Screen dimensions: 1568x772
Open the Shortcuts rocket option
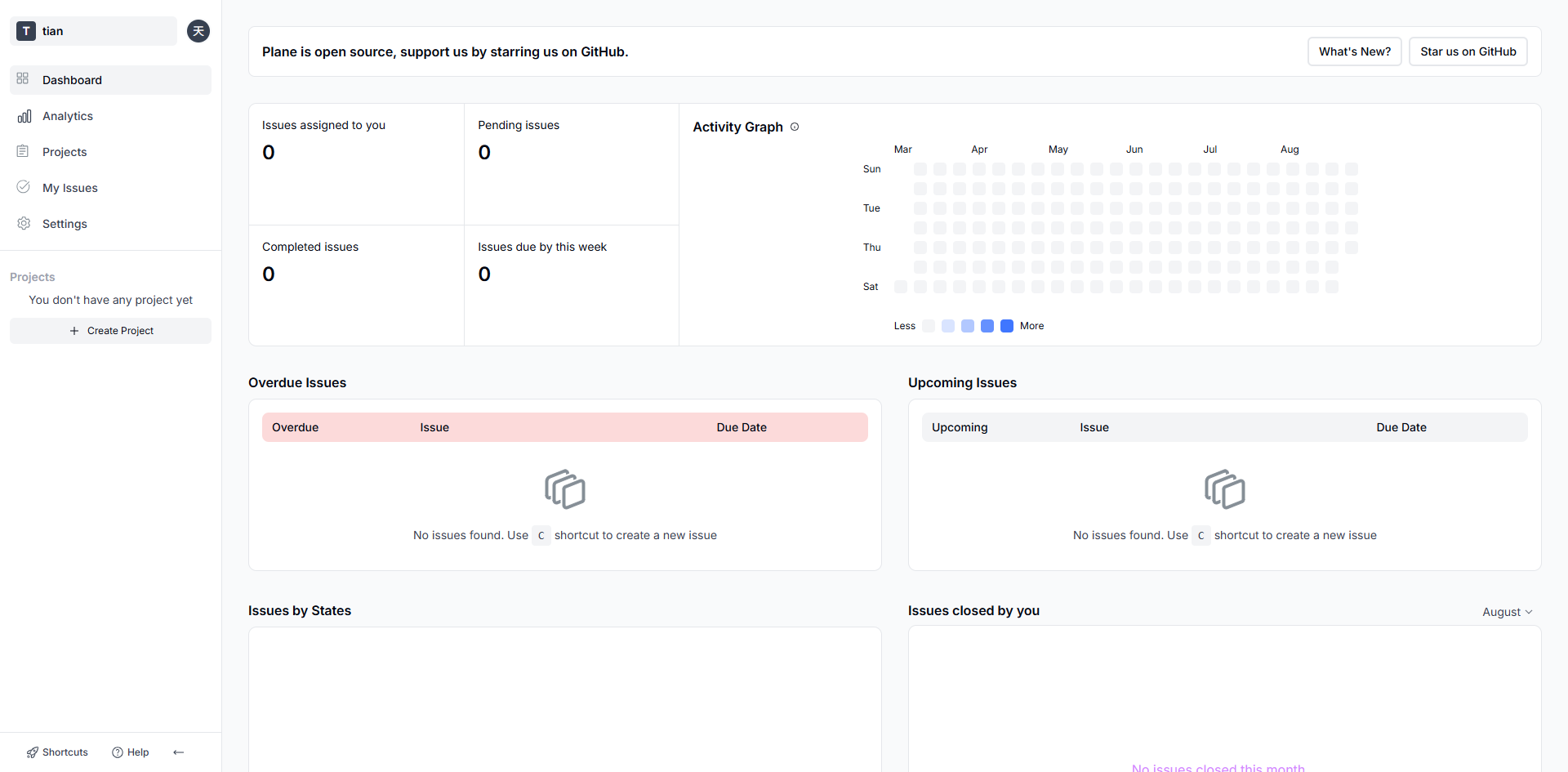[57, 752]
